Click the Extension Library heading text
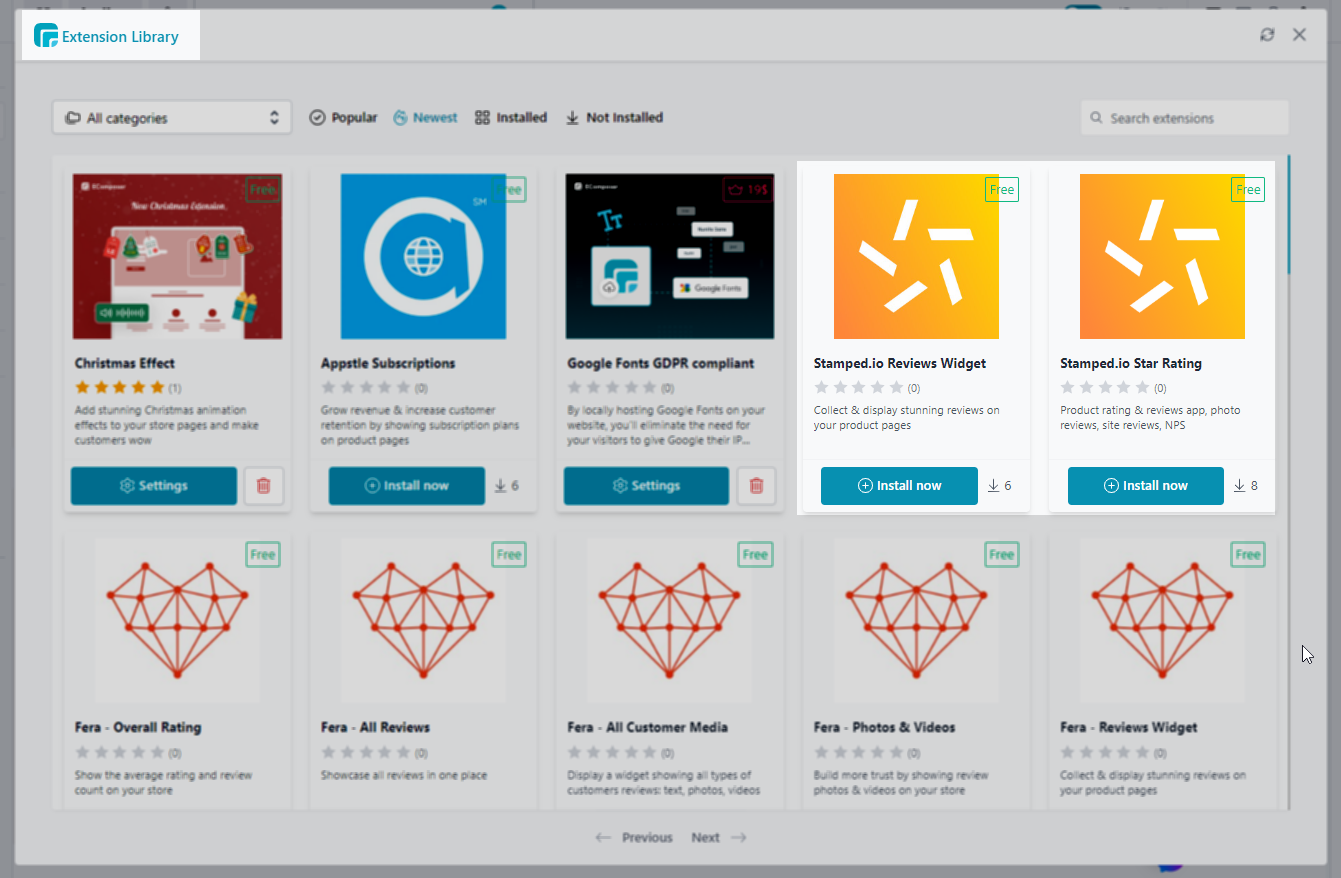1341x878 pixels. [120, 37]
